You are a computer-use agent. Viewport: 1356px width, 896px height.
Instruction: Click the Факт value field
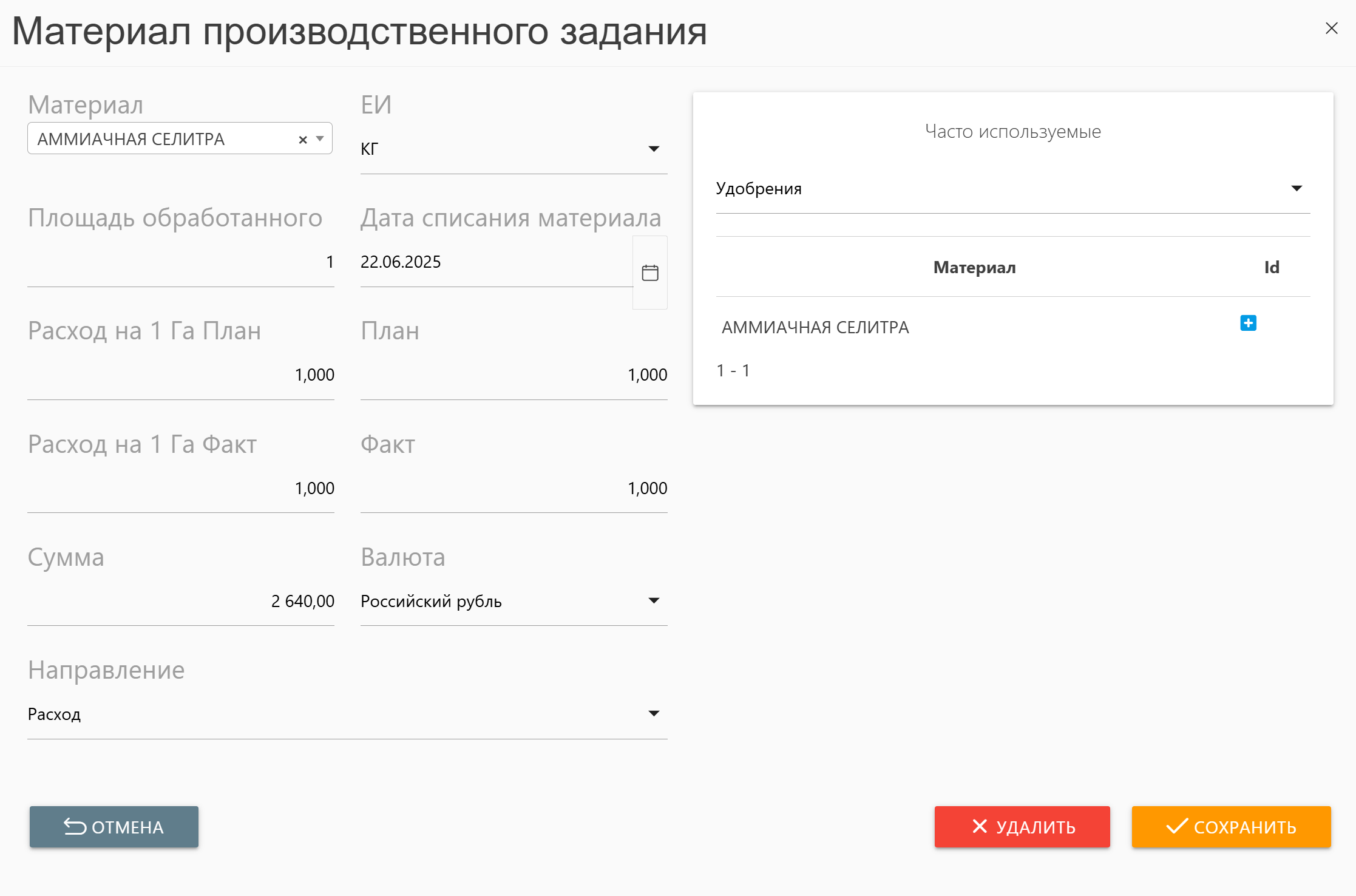(513, 488)
